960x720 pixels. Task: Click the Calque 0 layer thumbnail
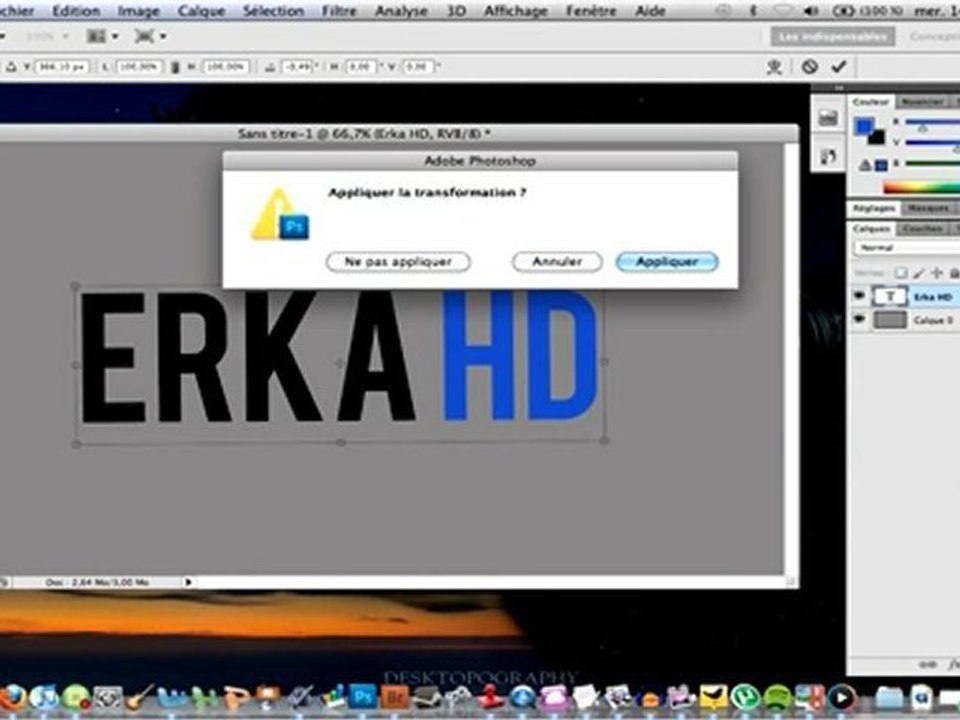(x=890, y=320)
